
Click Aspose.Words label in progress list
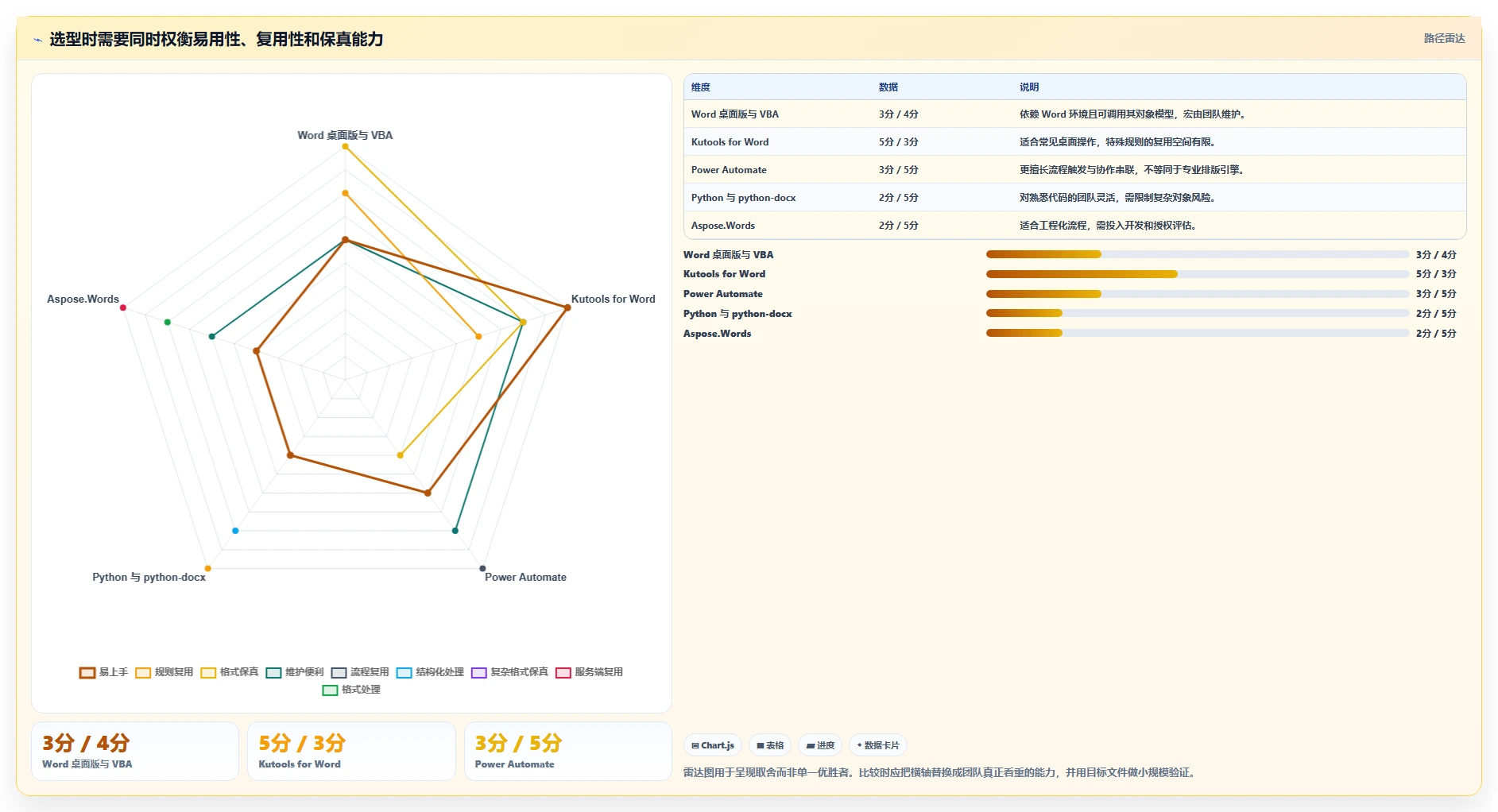[717, 334]
